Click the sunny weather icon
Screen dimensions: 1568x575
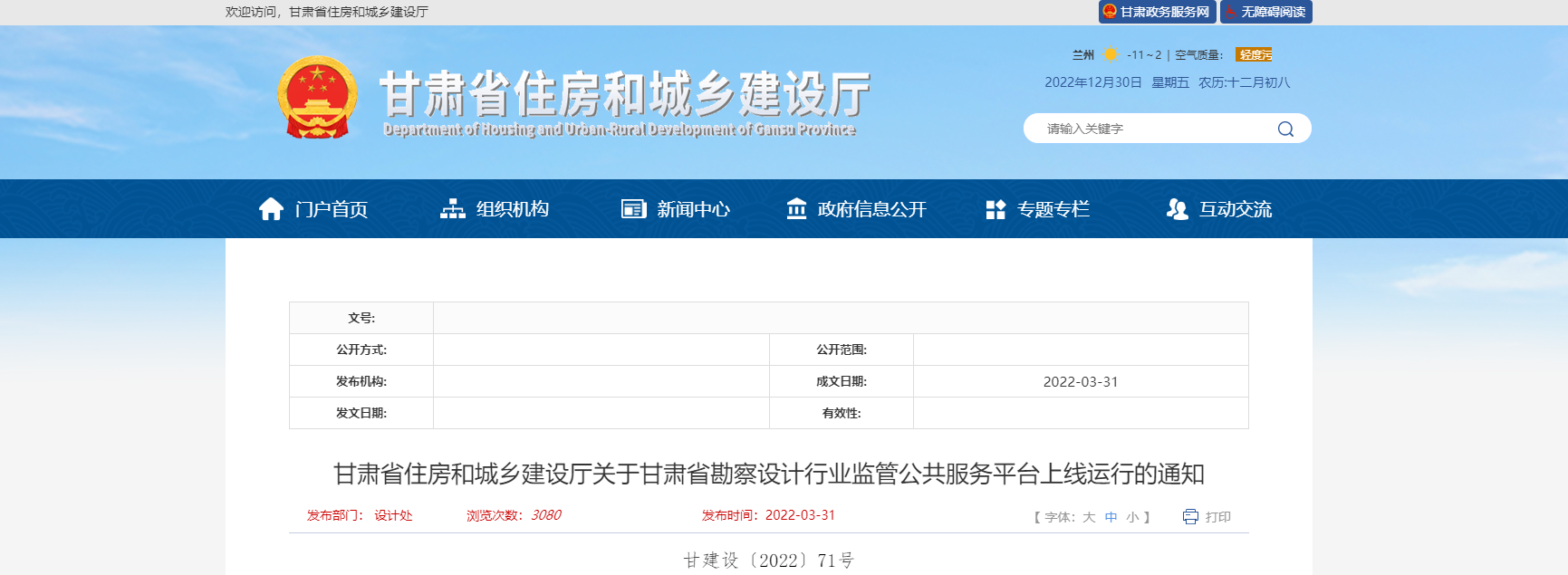tap(1111, 54)
